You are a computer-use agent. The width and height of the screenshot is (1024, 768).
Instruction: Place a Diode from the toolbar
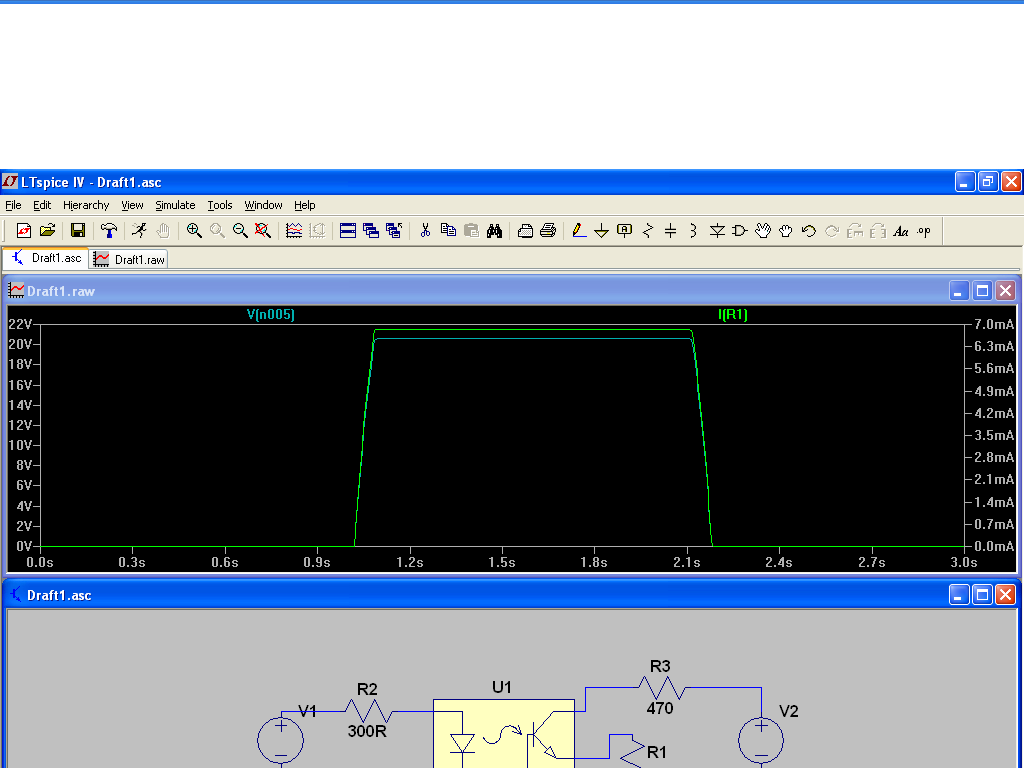717,231
